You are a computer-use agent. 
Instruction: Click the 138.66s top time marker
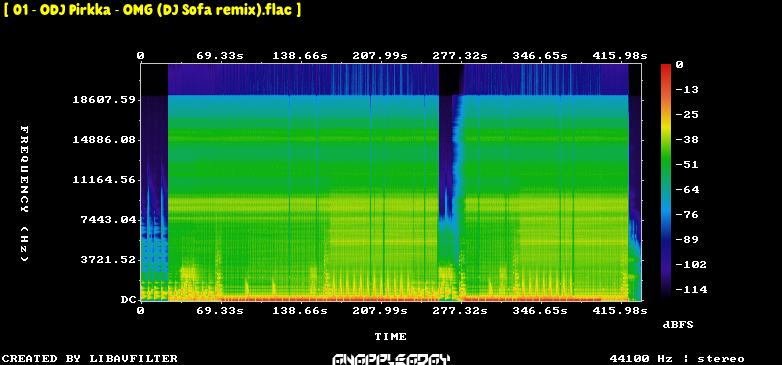click(300, 56)
